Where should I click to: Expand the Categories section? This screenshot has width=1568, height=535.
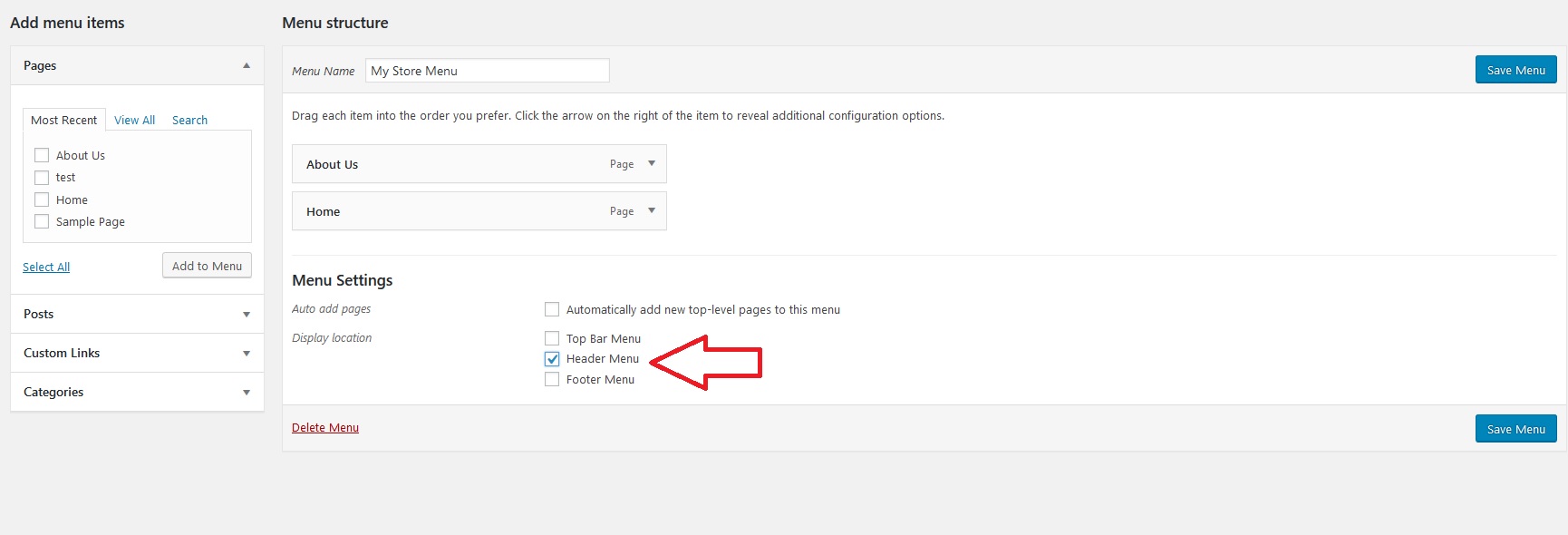[x=247, y=393]
